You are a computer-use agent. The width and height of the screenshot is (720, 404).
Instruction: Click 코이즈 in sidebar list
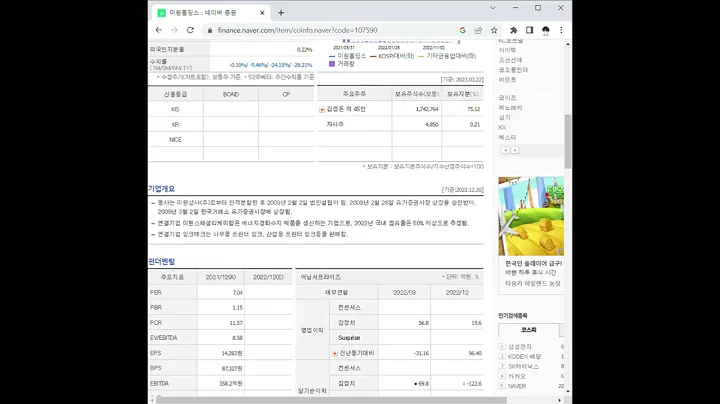coord(507,98)
